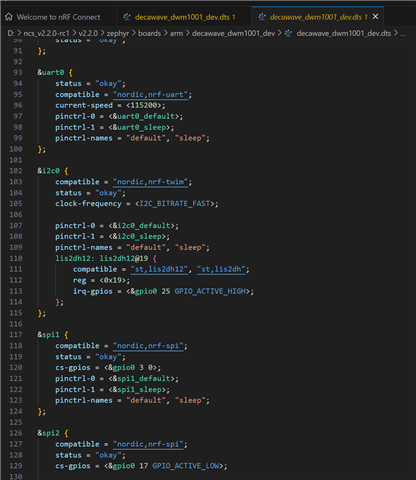Open breadcrumb segment zephyr
Image resolution: width=416 pixels, height=480 pixels.
pyautogui.click(x=118, y=33)
